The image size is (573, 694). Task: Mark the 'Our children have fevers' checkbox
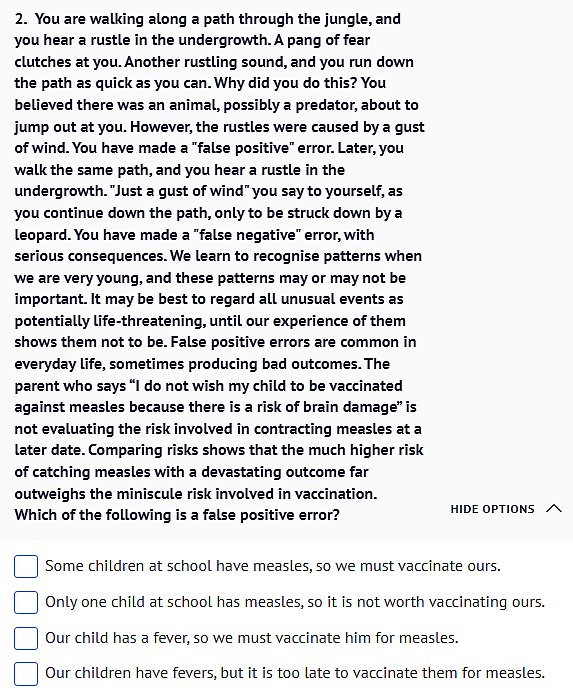pyautogui.click(x=26, y=674)
